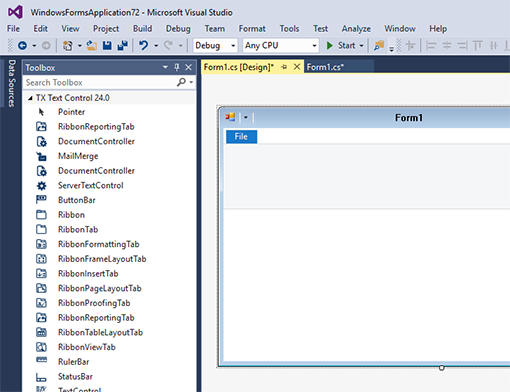The height and width of the screenshot is (392, 510).
Task: Open the New Project dropdown arrow
Action: click(80, 46)
